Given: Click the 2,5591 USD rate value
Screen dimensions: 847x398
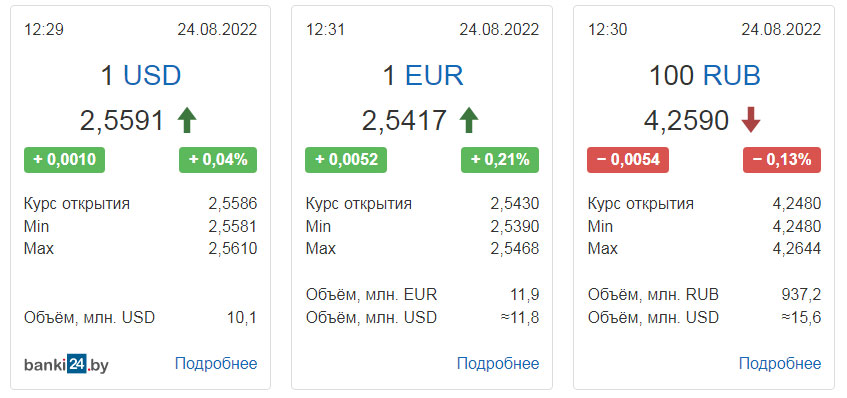Looking at the screenshot, I should (x=122, y=121).
